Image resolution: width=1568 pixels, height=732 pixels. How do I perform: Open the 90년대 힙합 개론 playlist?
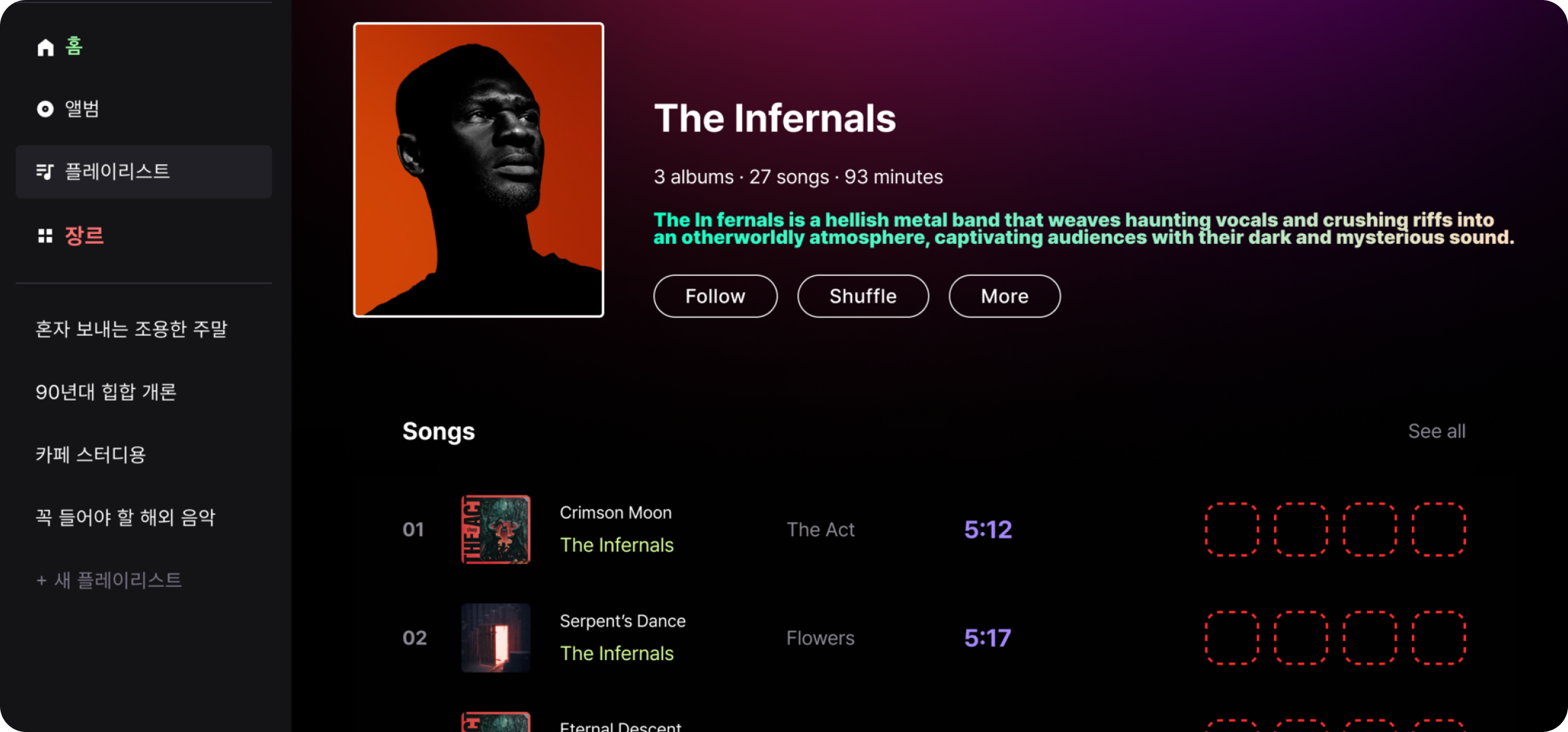click(106, 391)
